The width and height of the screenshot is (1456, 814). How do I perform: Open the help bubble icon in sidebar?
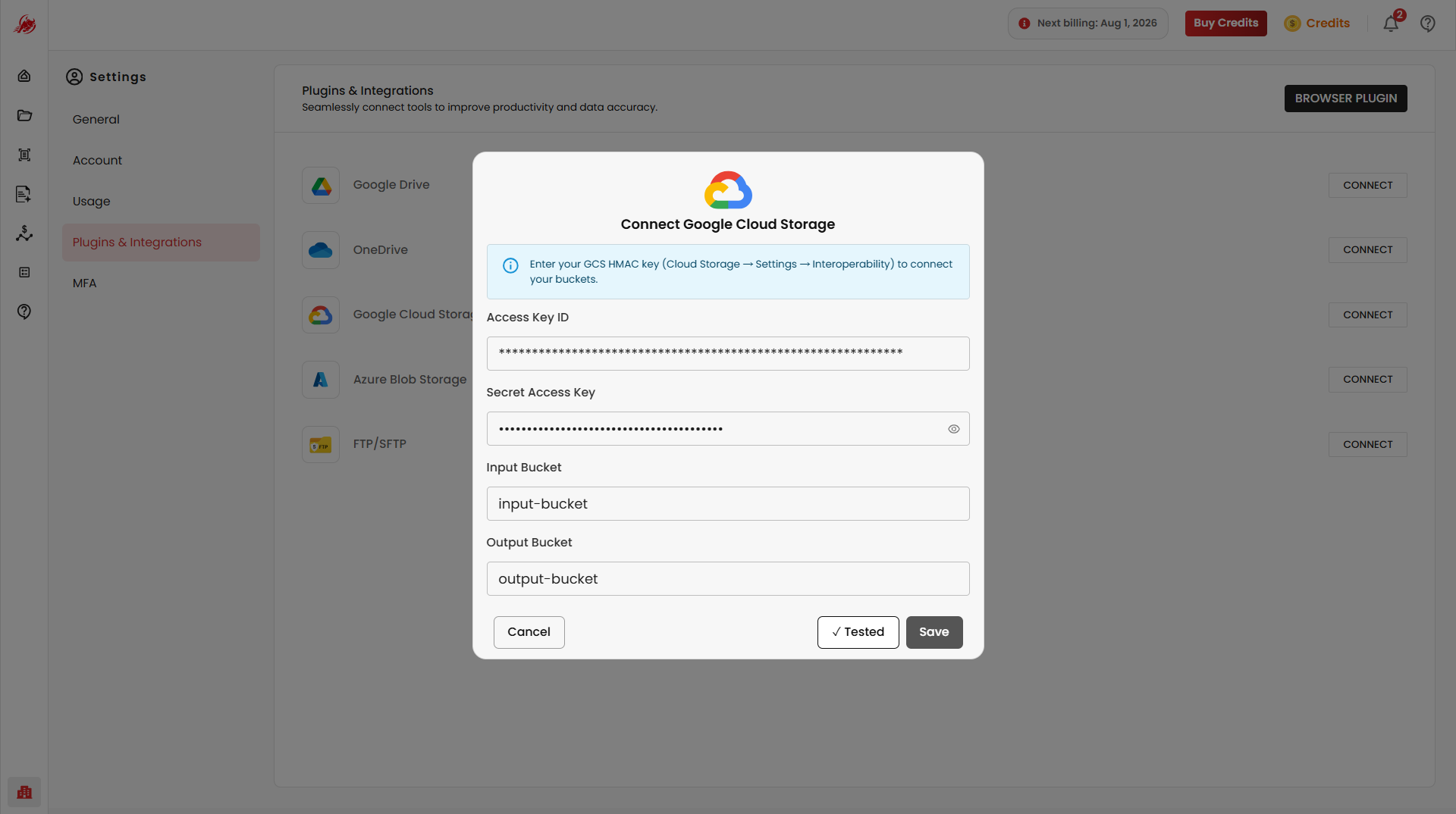click(24, 312)
